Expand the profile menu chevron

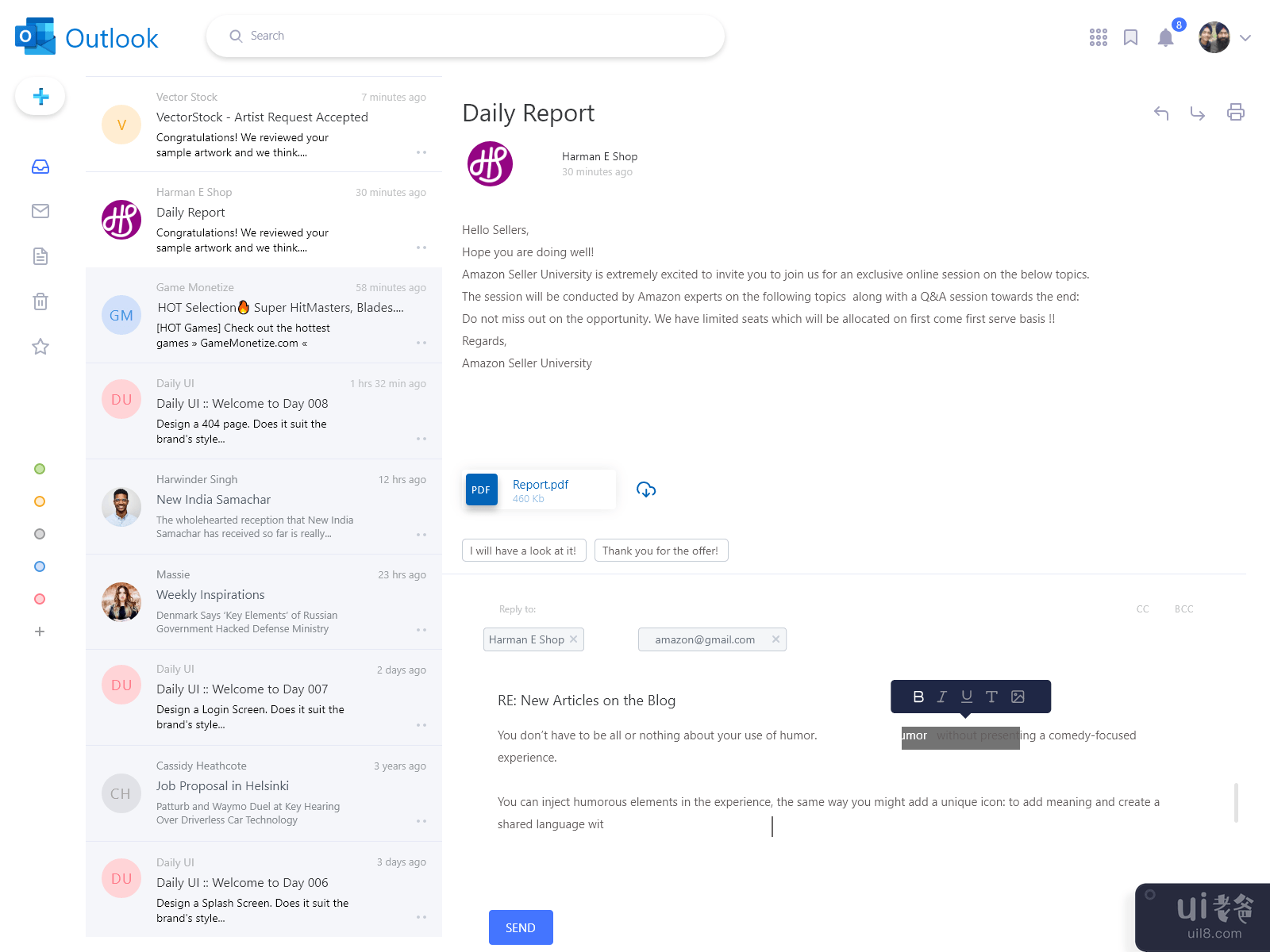[1245, 38]
